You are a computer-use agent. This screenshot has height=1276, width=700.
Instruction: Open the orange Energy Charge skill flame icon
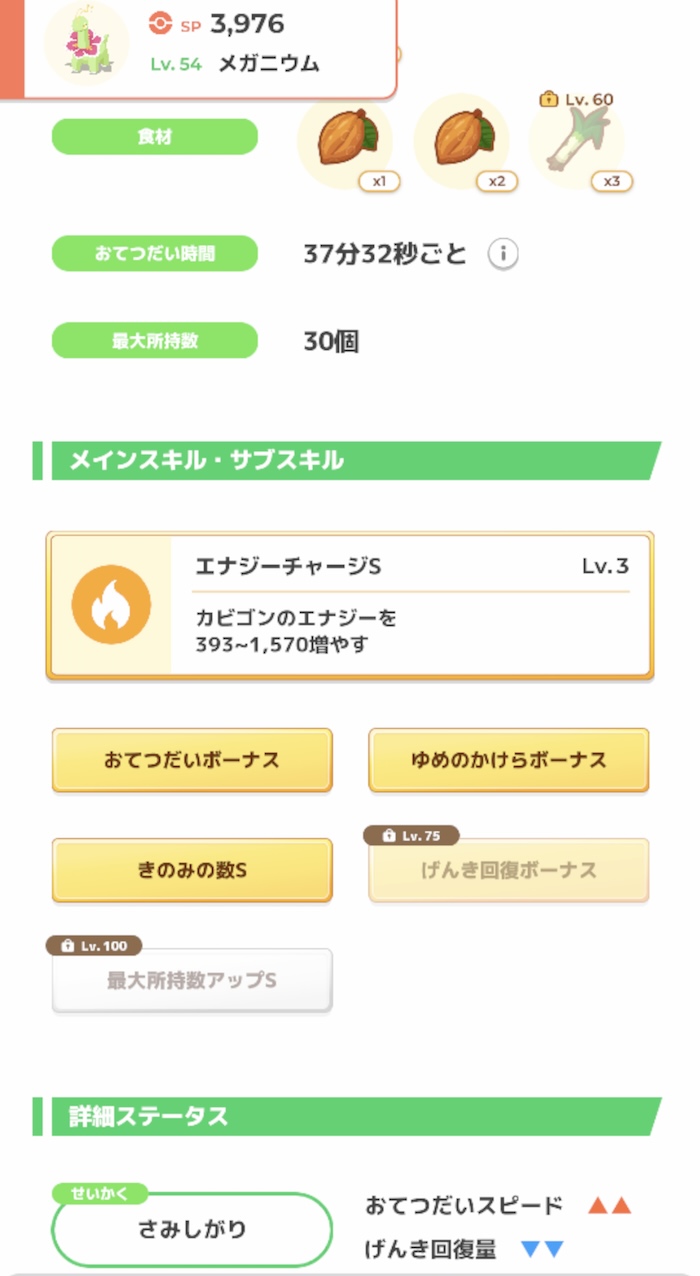[110, 603]
